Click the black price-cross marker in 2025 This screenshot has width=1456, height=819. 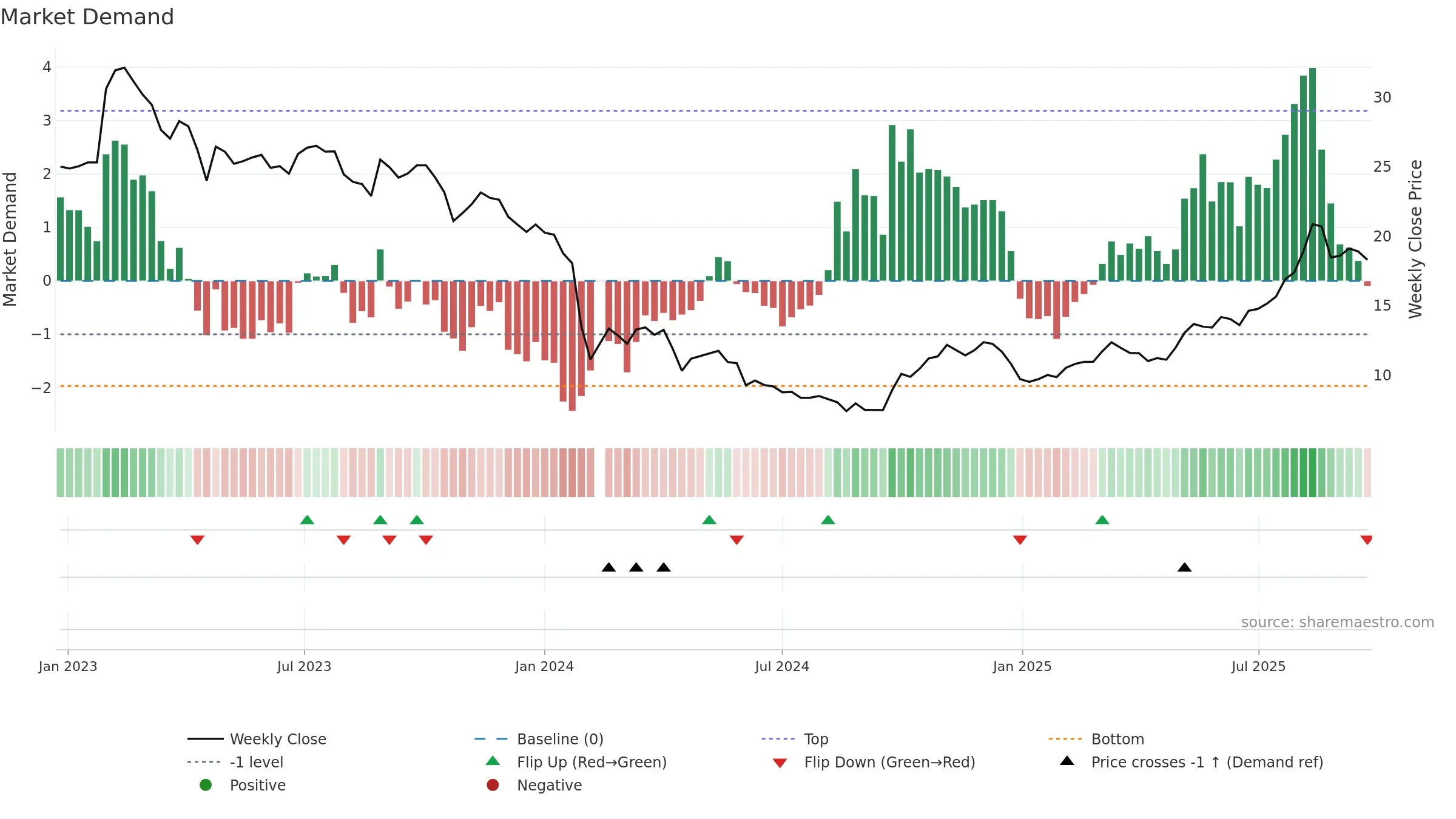(x=1184, y=567)
